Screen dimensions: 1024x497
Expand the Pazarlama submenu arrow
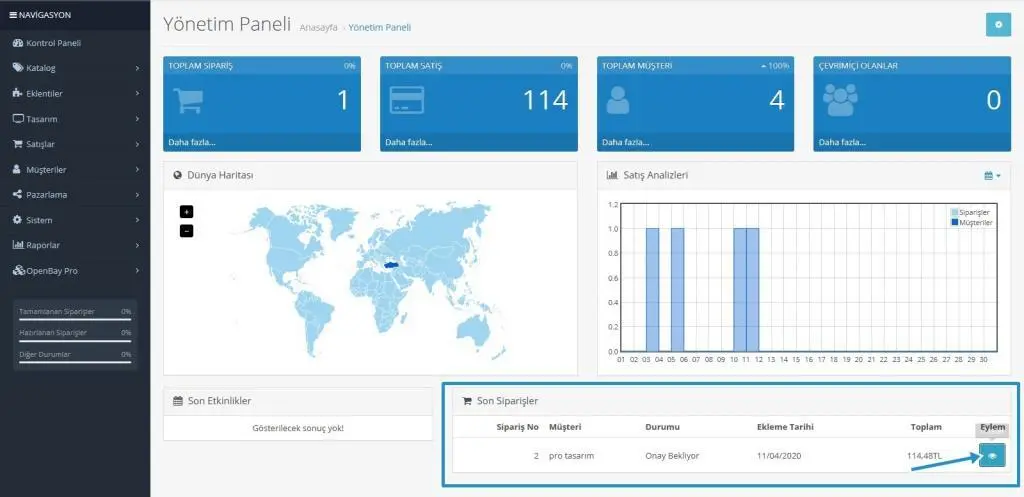[137, 195]
